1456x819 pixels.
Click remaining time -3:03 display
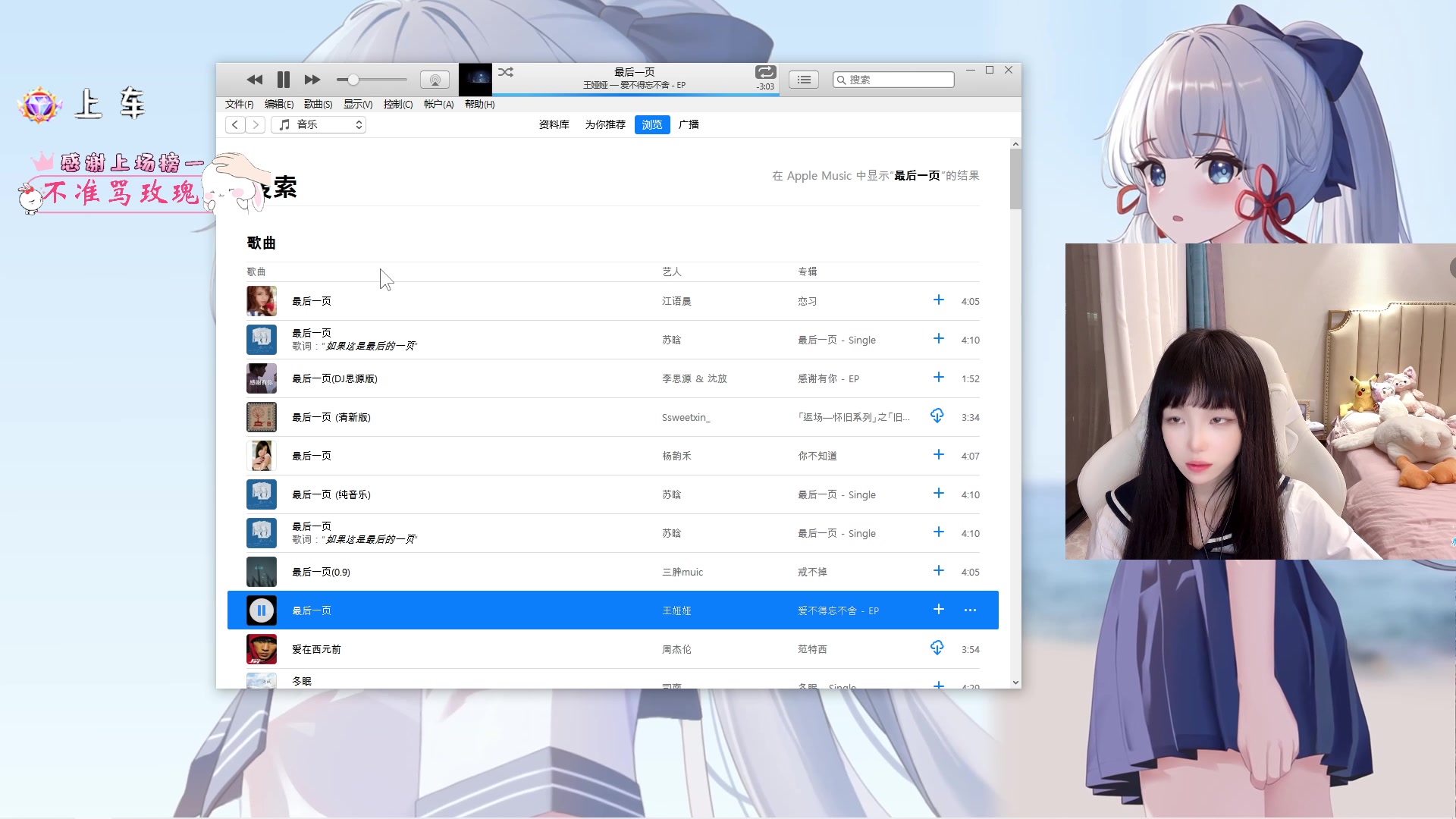pos(765,86)
